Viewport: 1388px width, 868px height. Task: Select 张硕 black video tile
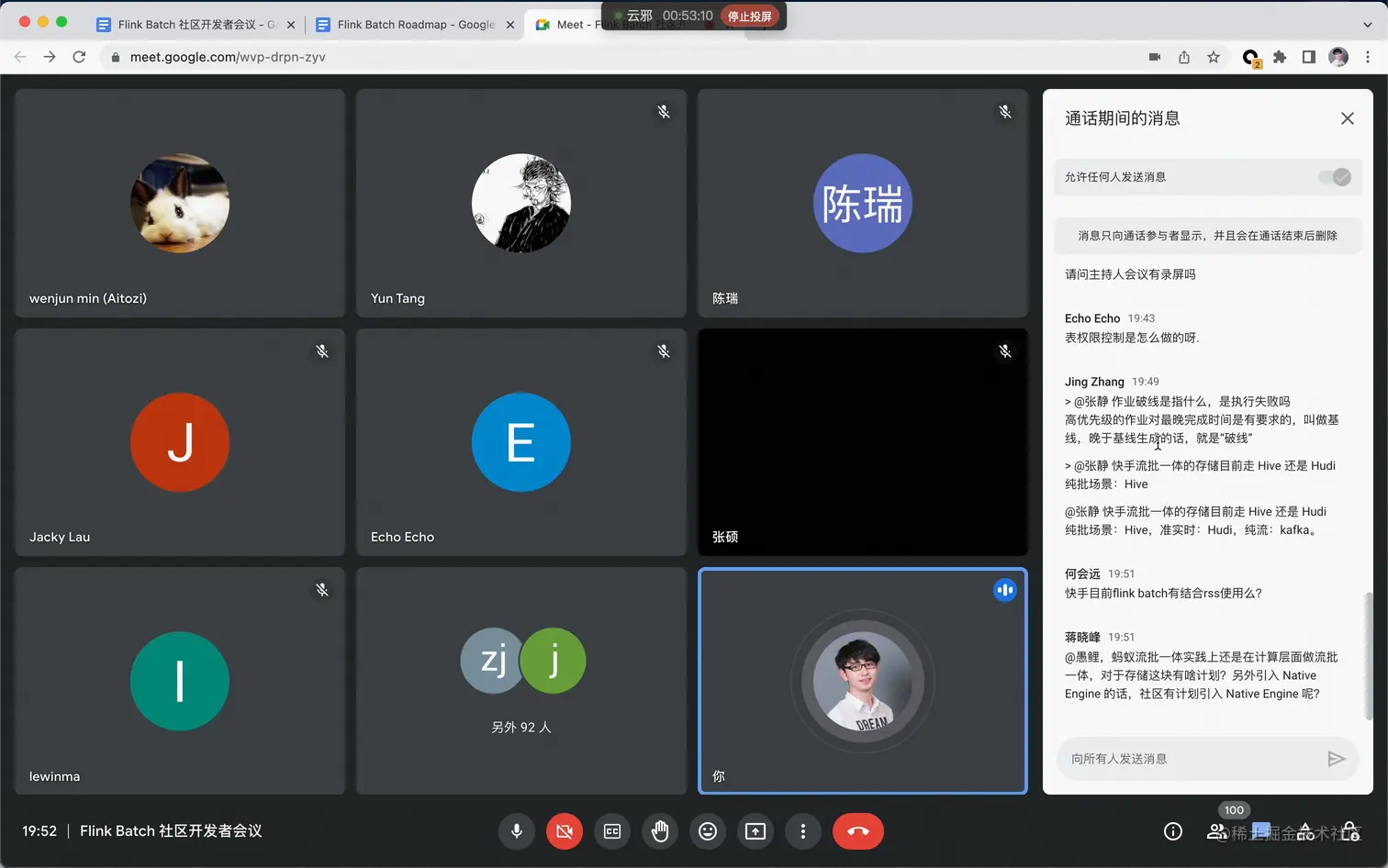tap(863, 442)
